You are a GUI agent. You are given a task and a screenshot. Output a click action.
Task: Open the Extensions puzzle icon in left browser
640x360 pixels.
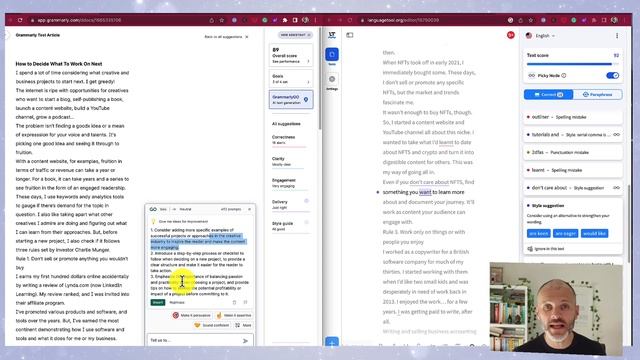pos(285,20)
